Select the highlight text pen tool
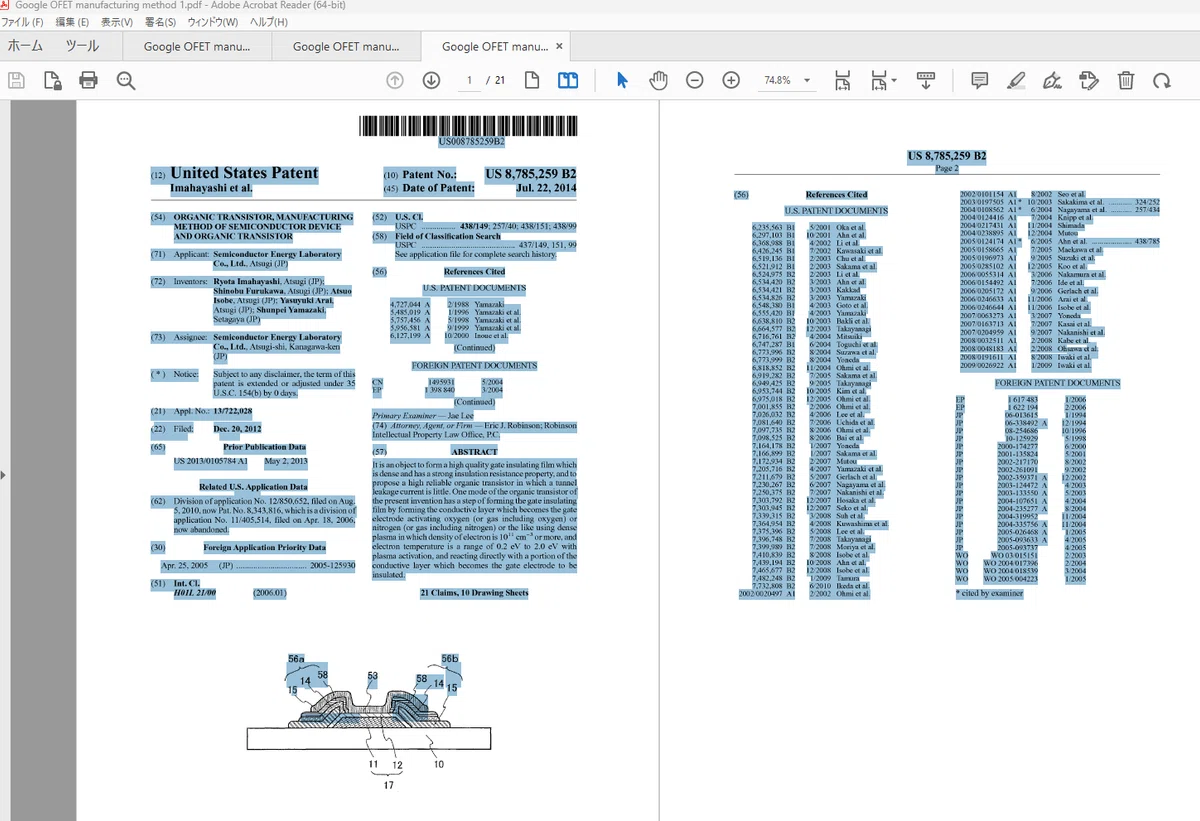 pyautogui.click(x=1016, y=80)
